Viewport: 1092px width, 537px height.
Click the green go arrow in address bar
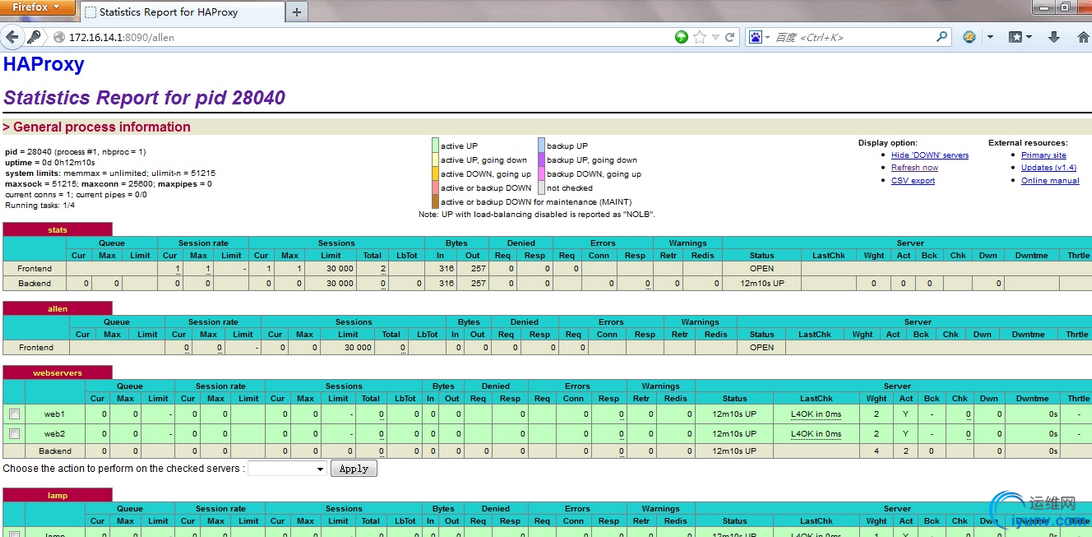[682, 37]
